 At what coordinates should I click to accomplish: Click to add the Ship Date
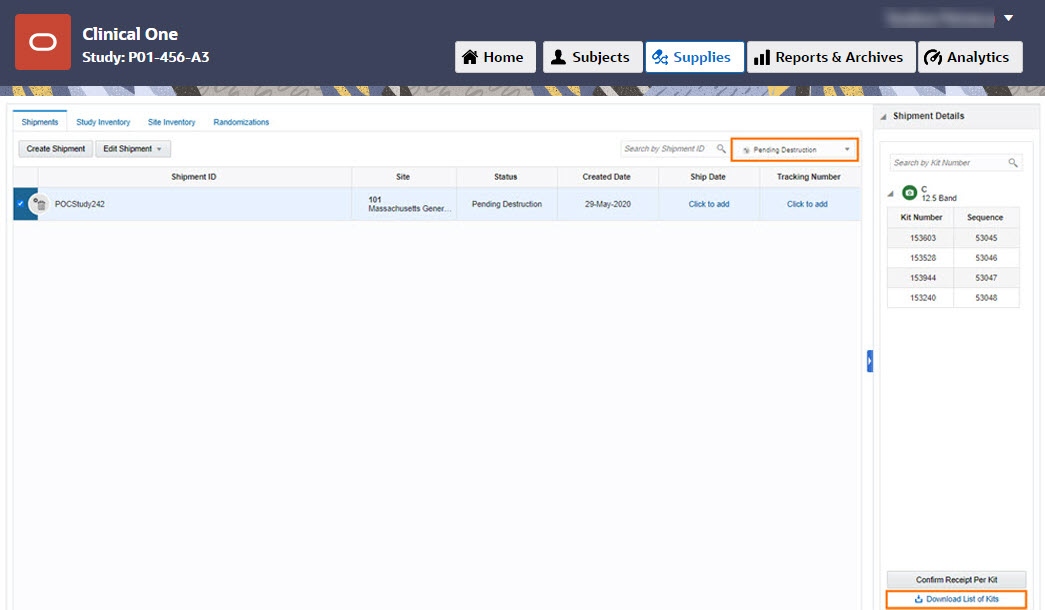tap(708, 204)
